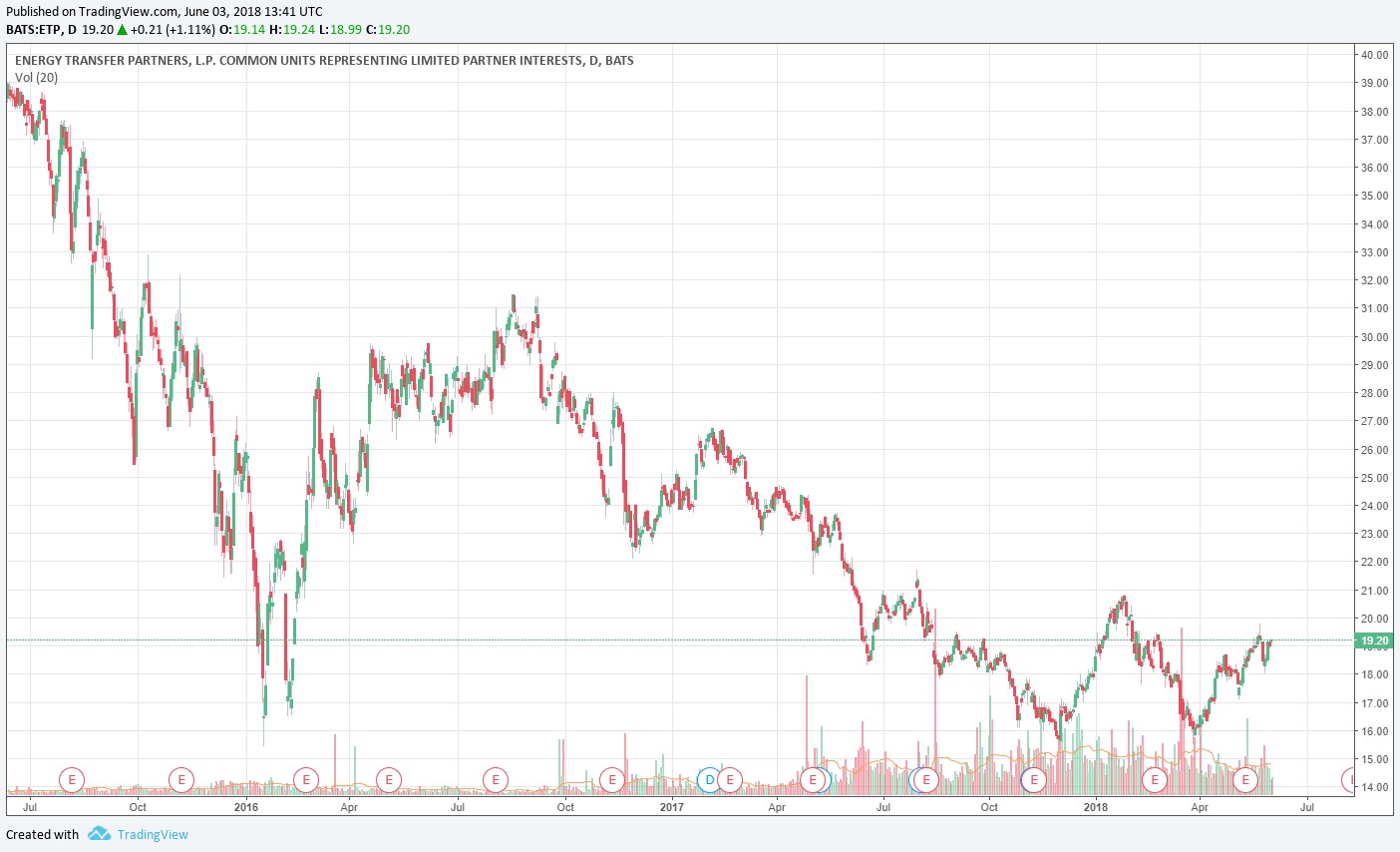The image size is (1400, 852).
Task: Click the 2016 label on time axis
Action: 245,807
